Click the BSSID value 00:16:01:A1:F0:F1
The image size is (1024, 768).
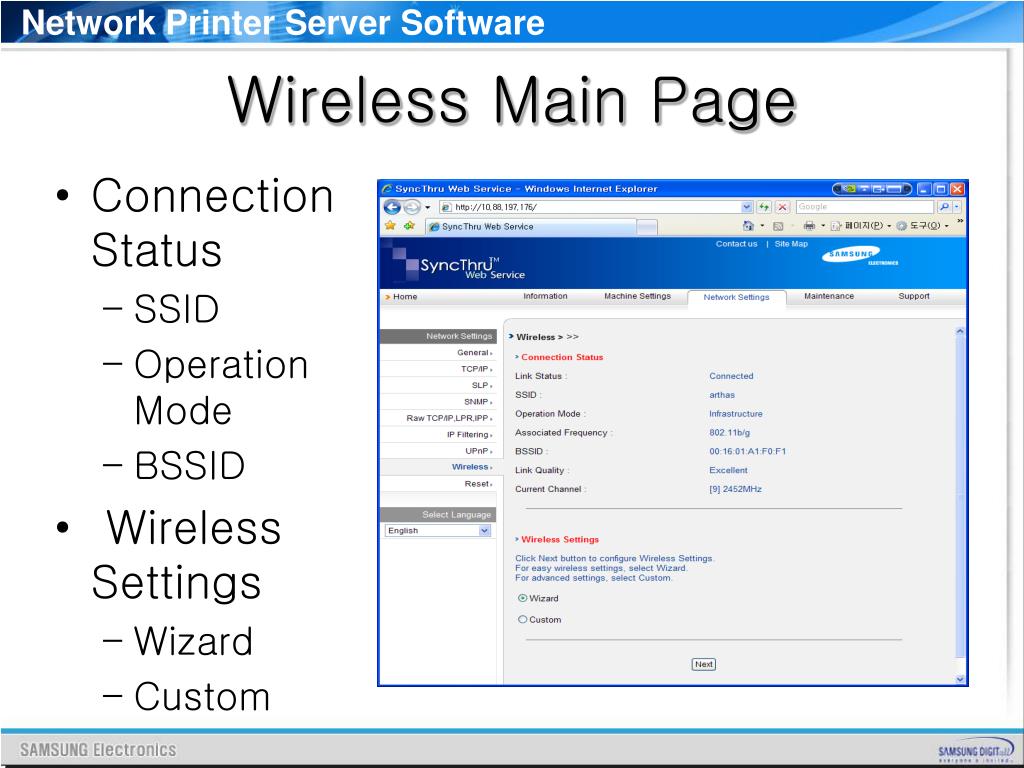[x=748, y=451]
